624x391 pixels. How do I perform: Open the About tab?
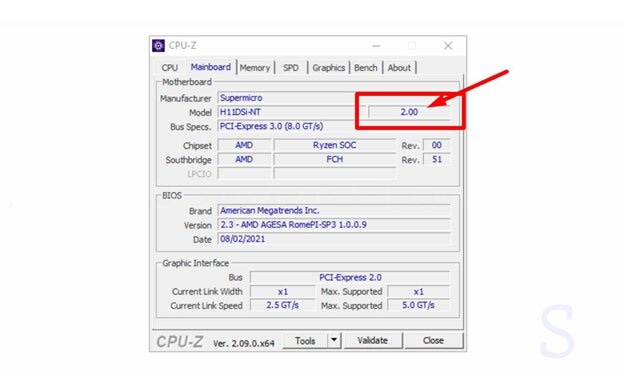tap(399, 68)
